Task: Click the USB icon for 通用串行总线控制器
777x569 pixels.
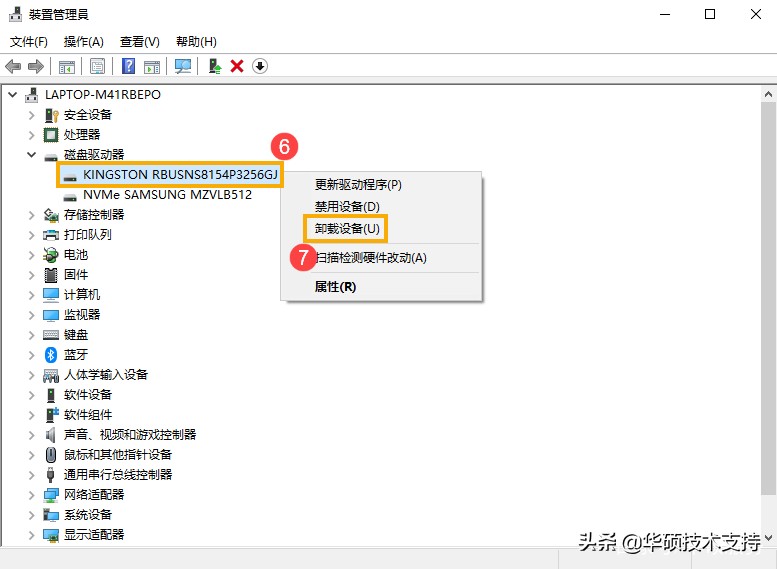Action: 51,475
